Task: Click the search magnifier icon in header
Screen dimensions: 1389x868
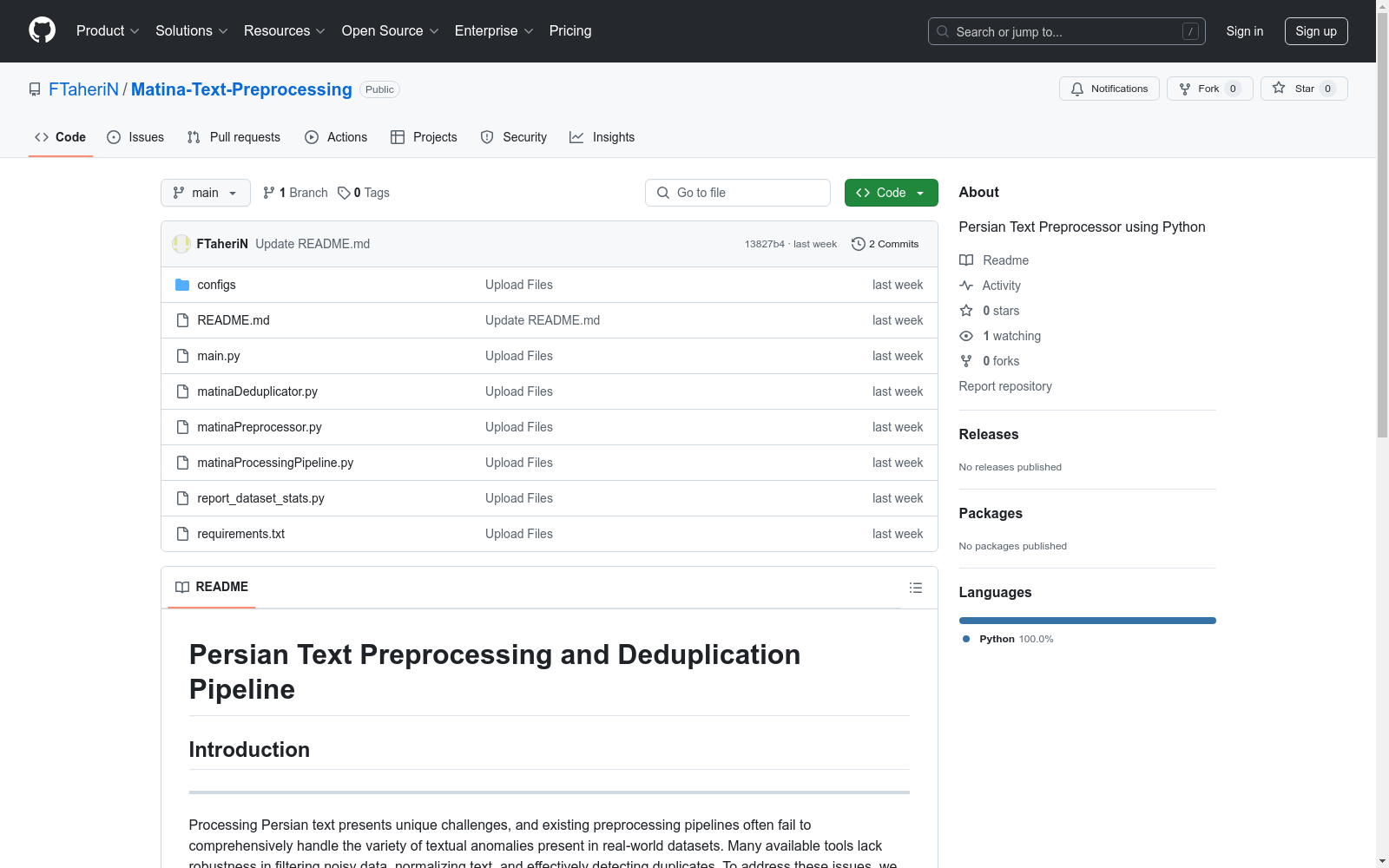Action: pyautogui.click(x=943, y=31)
